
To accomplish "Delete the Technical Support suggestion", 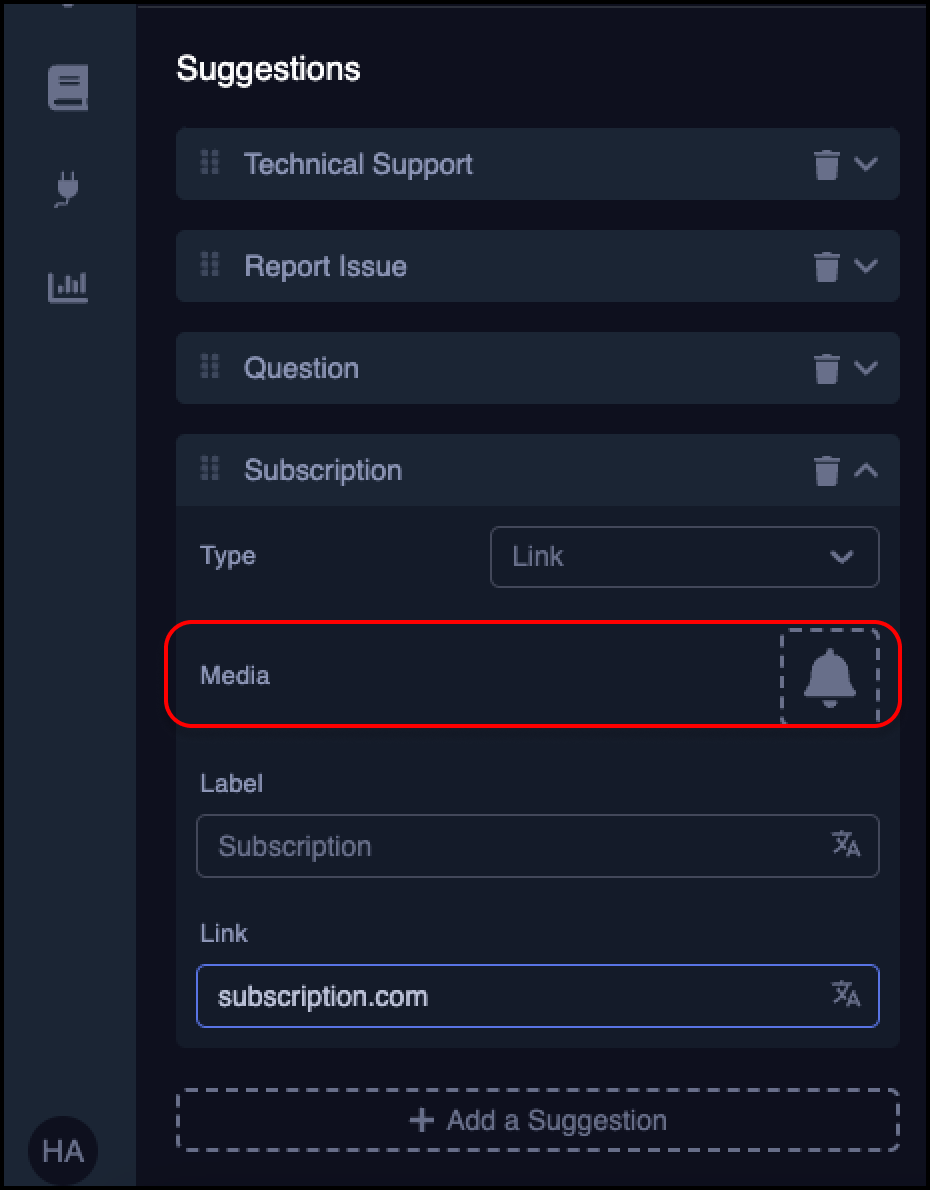I will coord(826,164).
